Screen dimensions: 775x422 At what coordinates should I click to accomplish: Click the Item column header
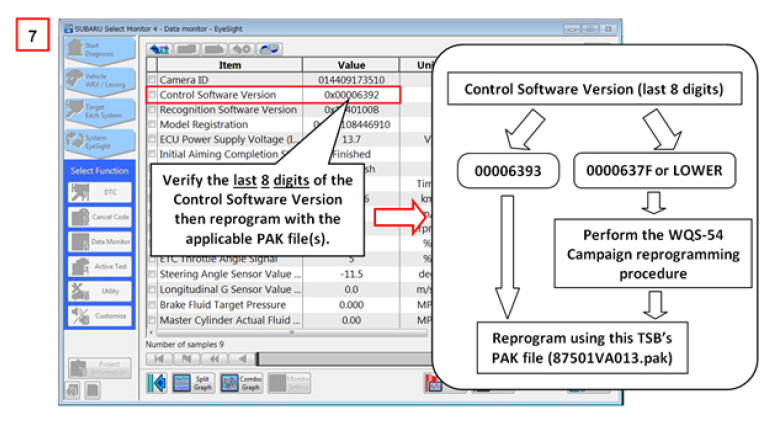(x=229, y=64)
